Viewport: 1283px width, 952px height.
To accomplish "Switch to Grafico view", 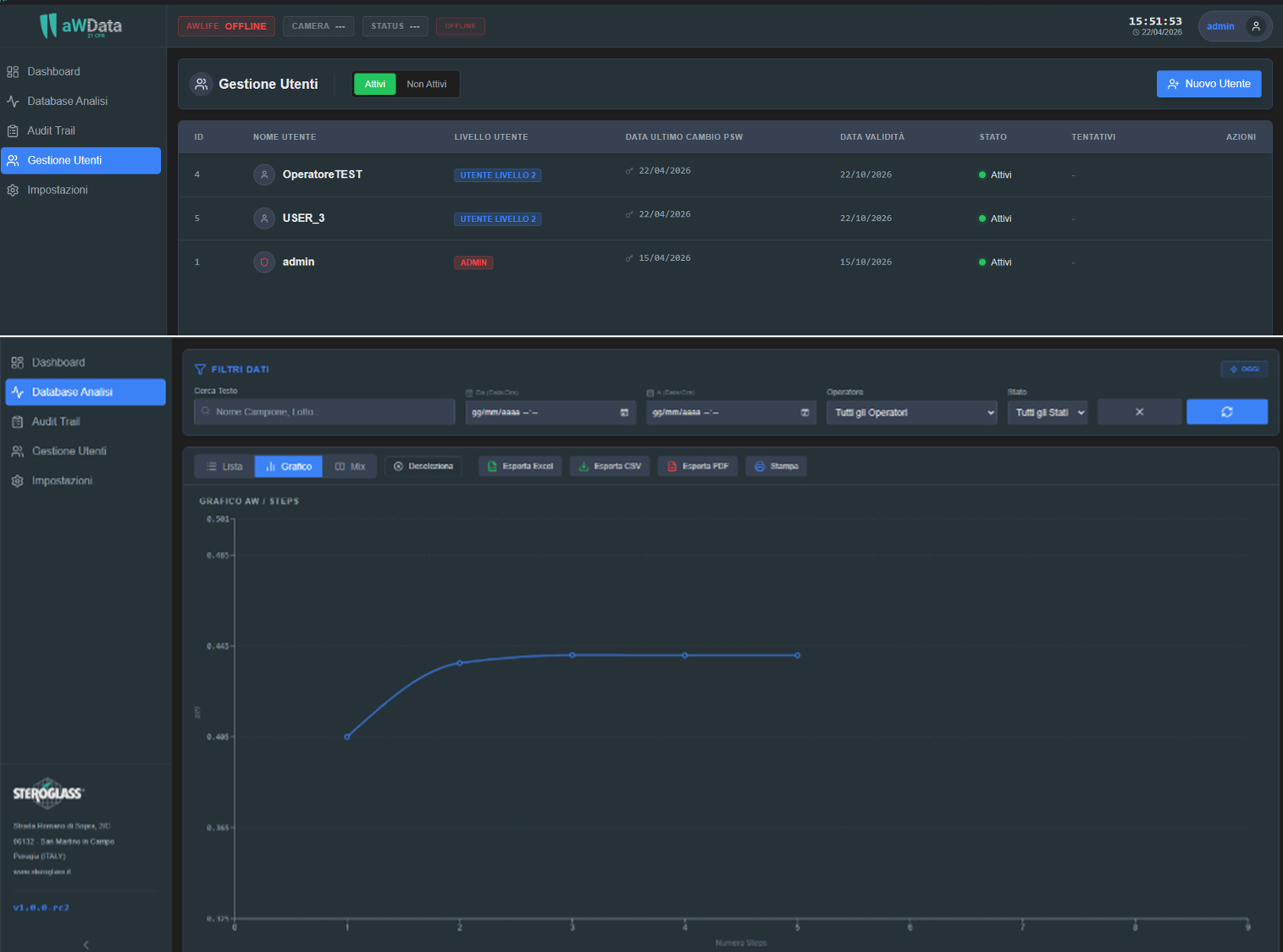I will (289, 467).
